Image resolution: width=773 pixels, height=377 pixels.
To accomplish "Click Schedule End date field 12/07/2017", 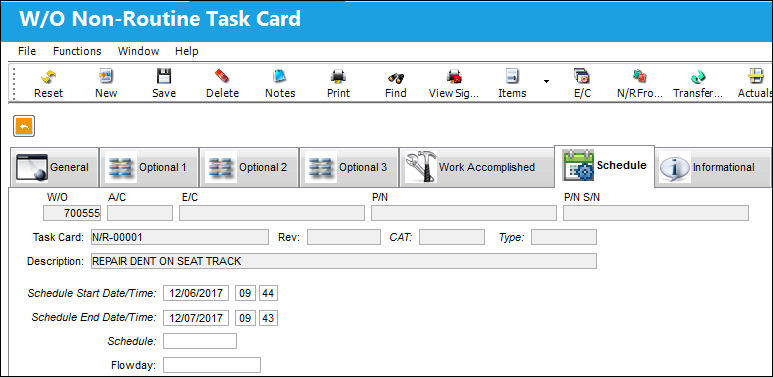I will (196, 318).
